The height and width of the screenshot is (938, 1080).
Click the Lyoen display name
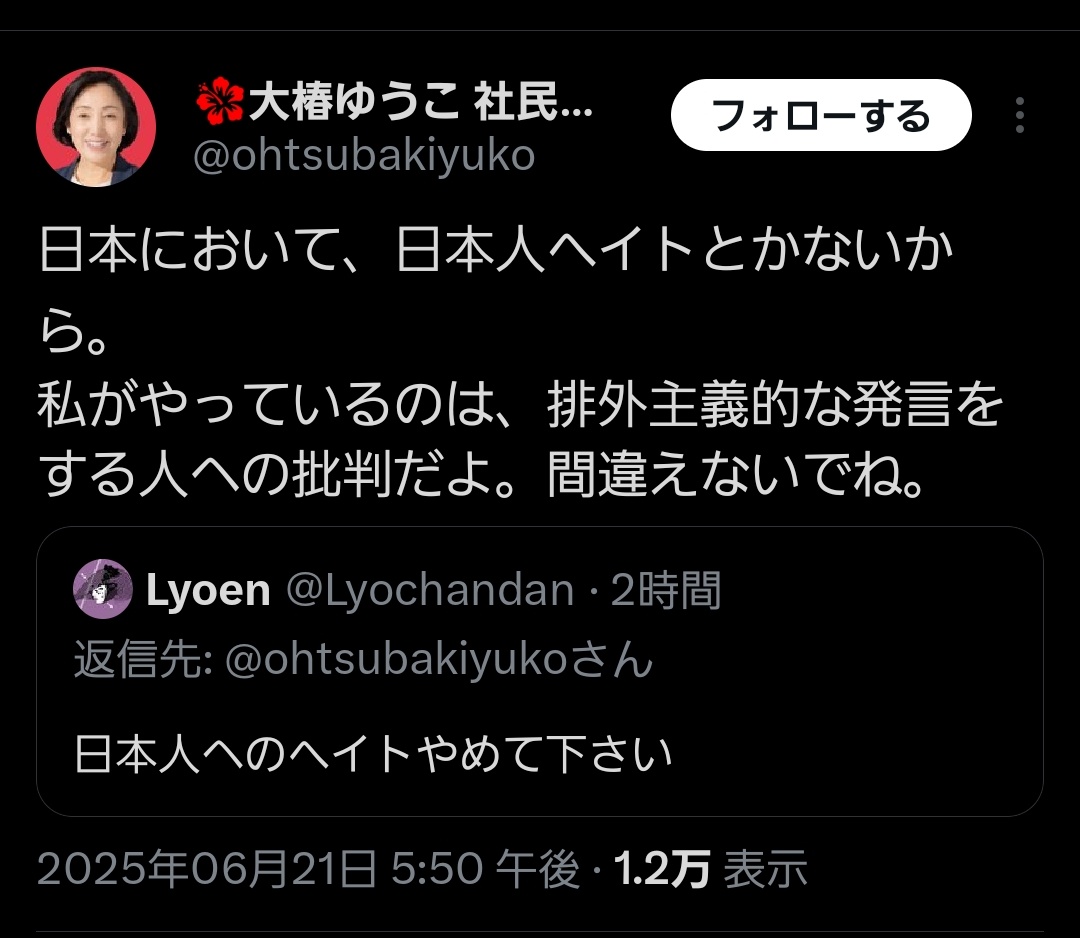click(x=208, y=590)
